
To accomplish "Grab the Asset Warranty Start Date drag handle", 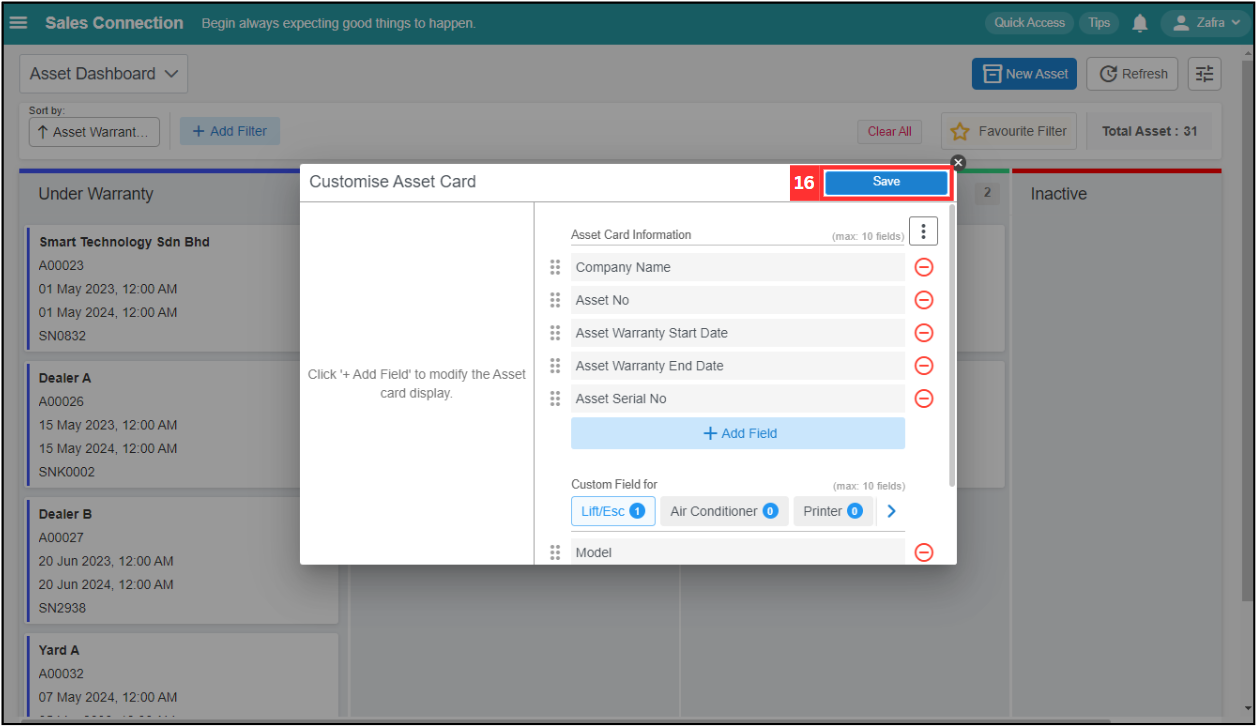I will tap(555, 333).
